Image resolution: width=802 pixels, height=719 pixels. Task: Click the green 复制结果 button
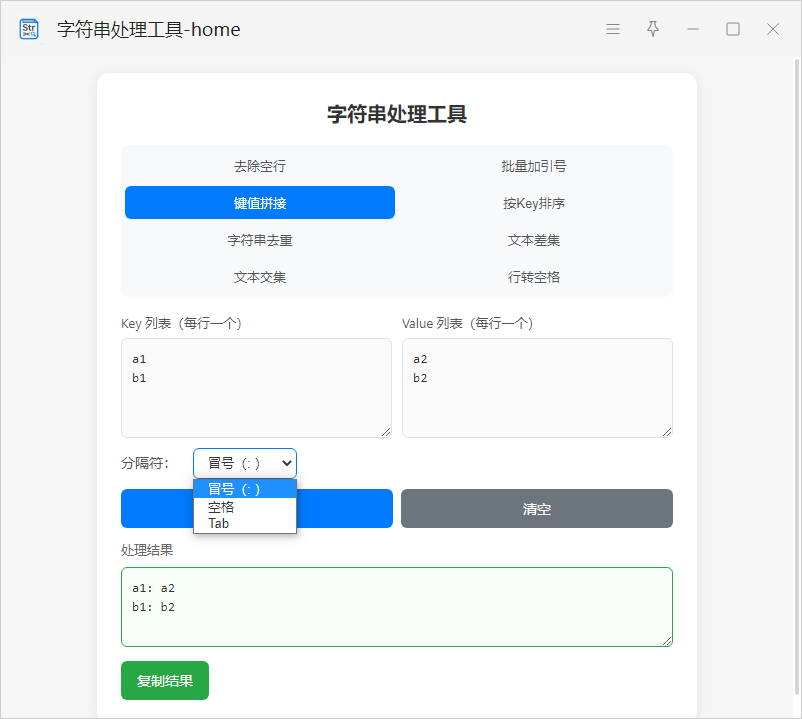(x=165, y=681)
